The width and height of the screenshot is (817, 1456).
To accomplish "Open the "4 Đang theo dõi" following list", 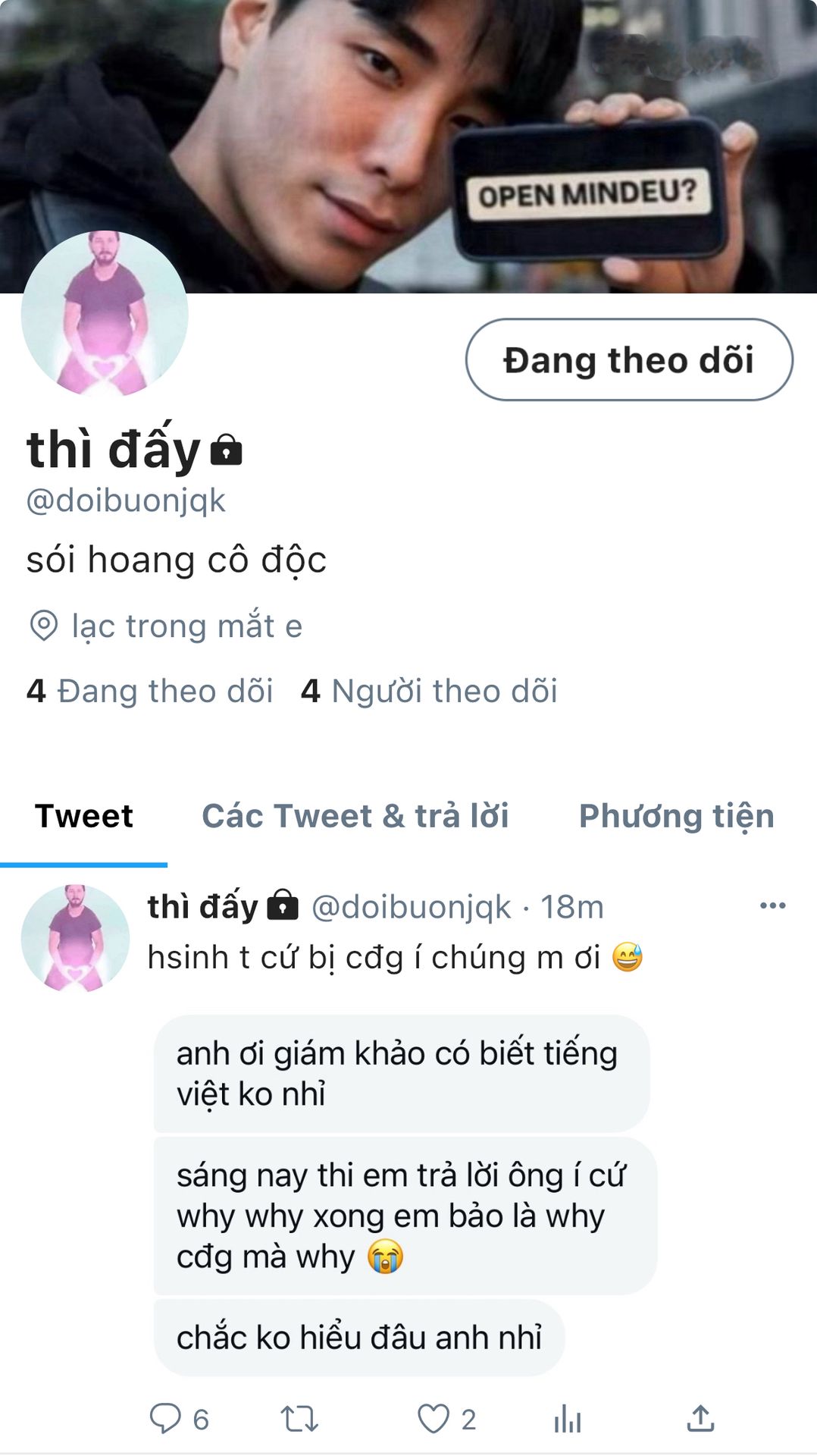I will tap(149, 691).
